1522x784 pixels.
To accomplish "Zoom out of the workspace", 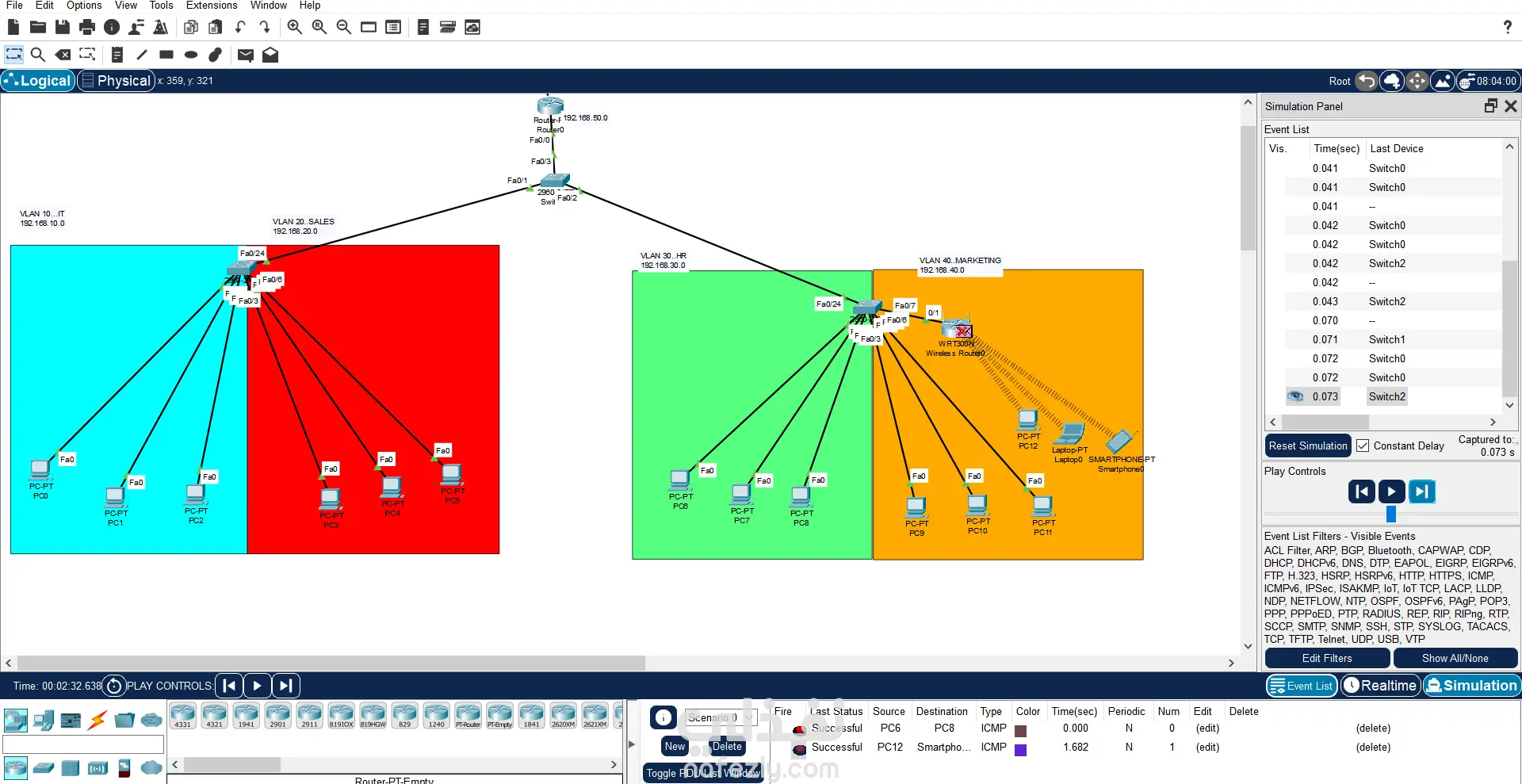I will pyautogui.click(x=344, y=27).
